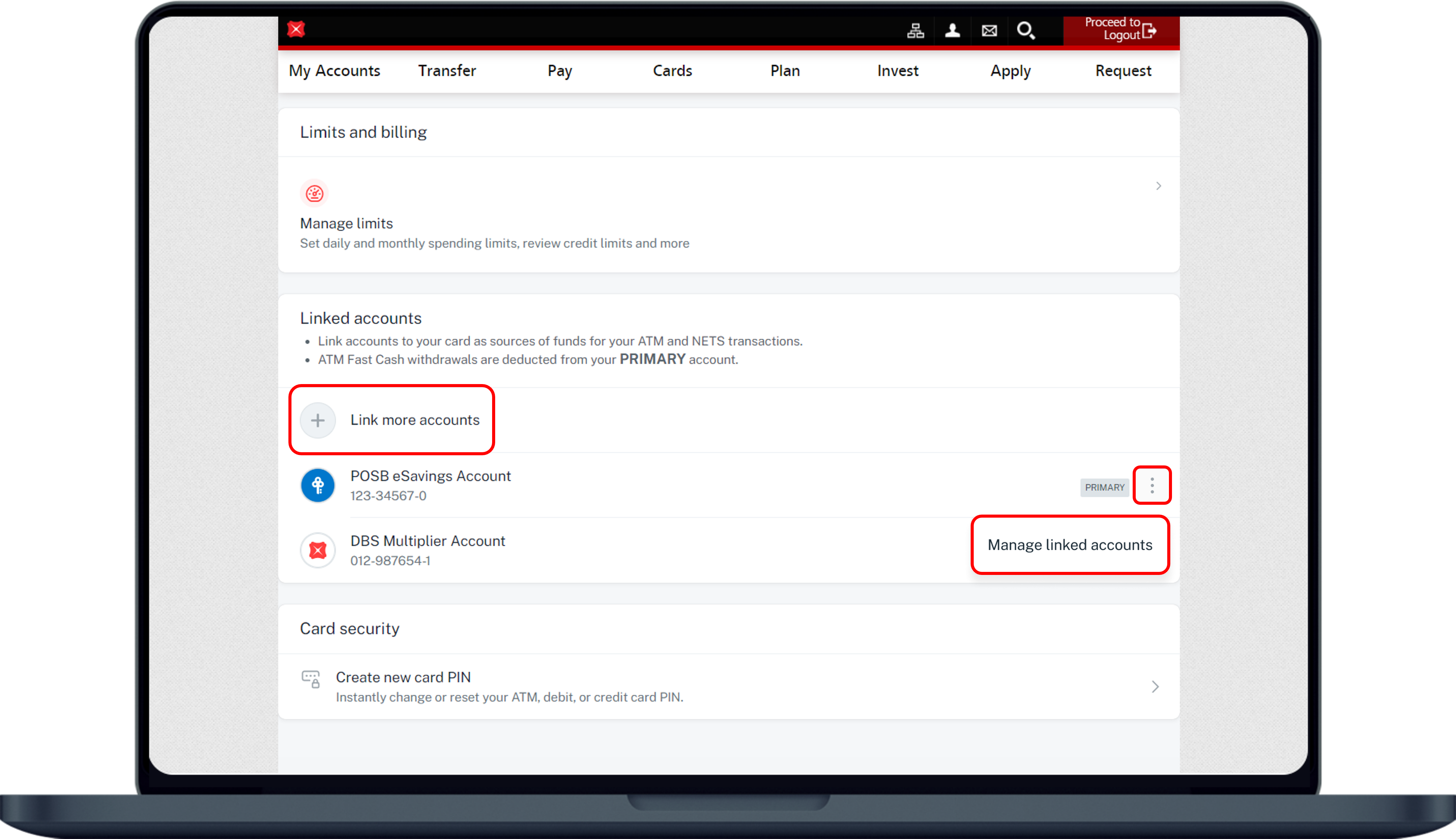Open the Transfer menu
The height and width of the screenshot is (839, 1456).
[x=447, y=71]
